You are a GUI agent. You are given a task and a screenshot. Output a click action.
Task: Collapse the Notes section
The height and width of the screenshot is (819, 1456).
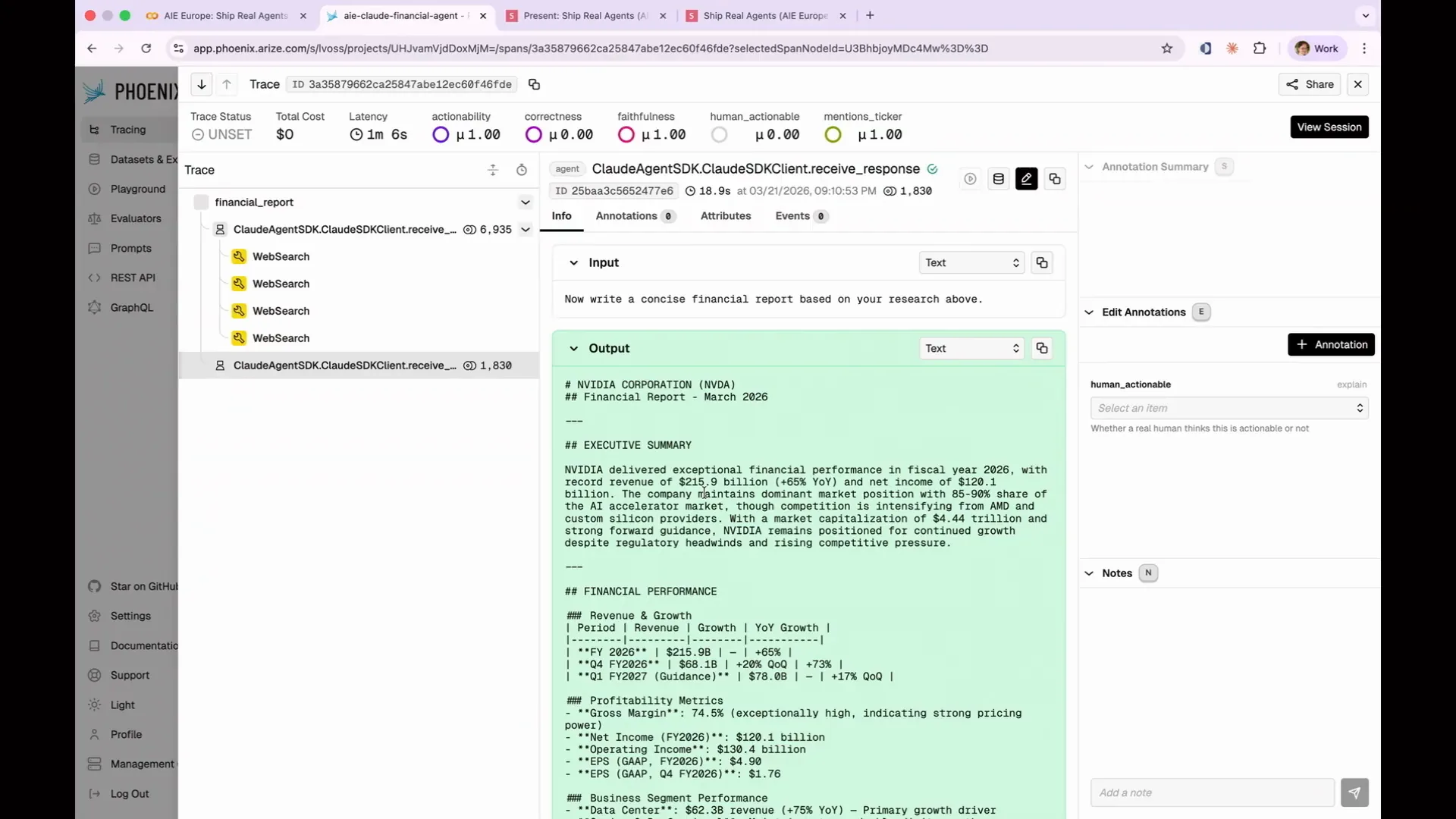tap(1089, 573)
